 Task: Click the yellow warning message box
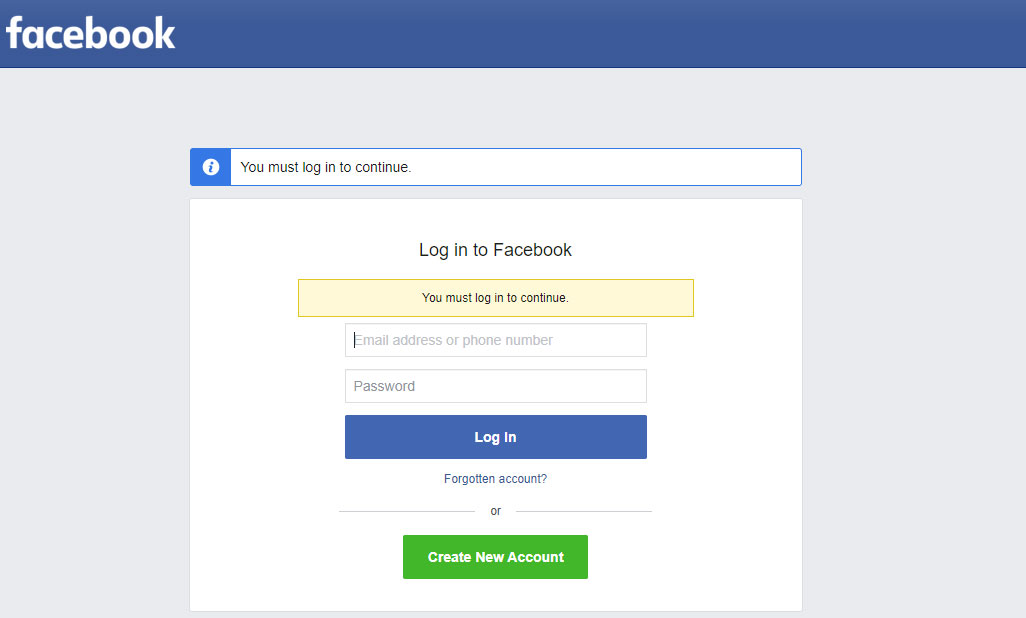495,298
